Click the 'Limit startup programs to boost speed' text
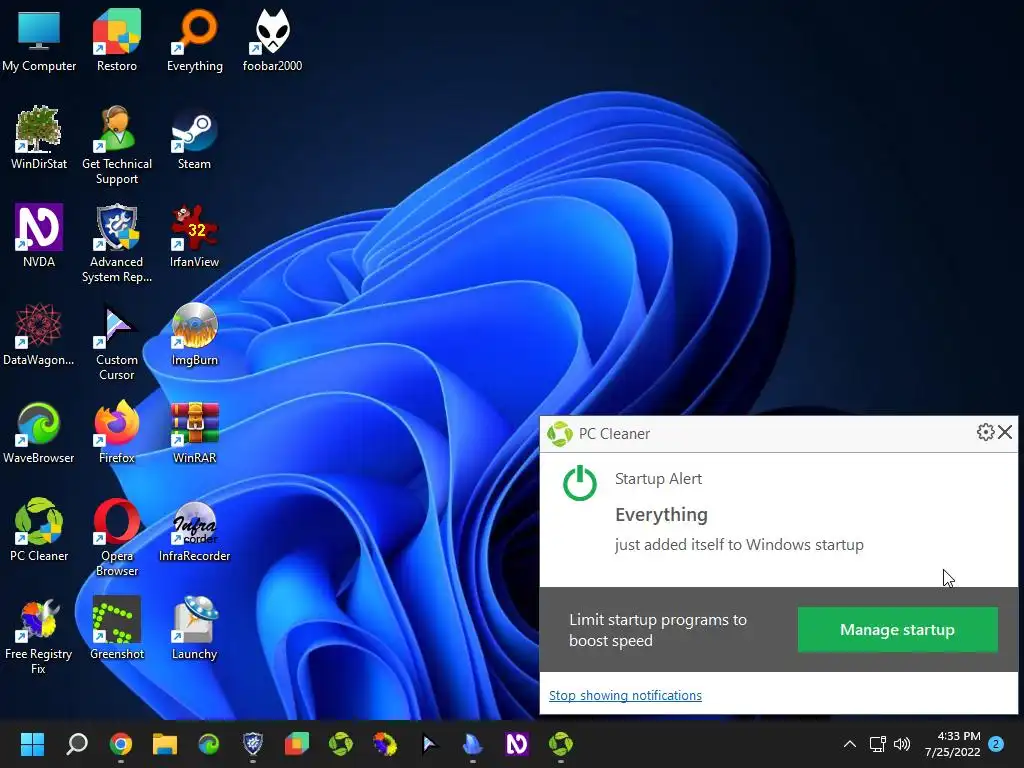The image size is (1024, 768). click(x=658, y=630)
